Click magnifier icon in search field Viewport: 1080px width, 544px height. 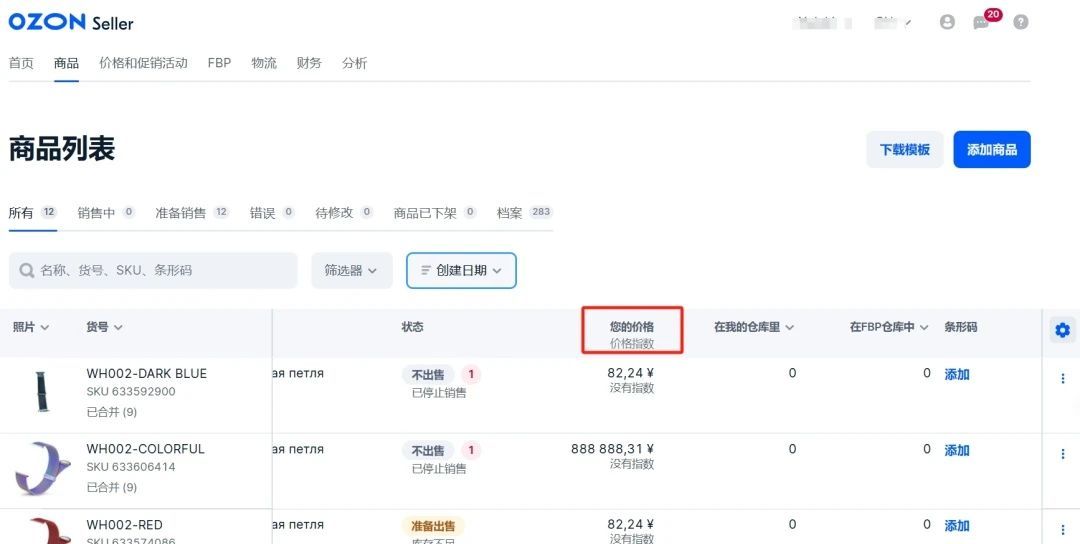coord(27,271)
